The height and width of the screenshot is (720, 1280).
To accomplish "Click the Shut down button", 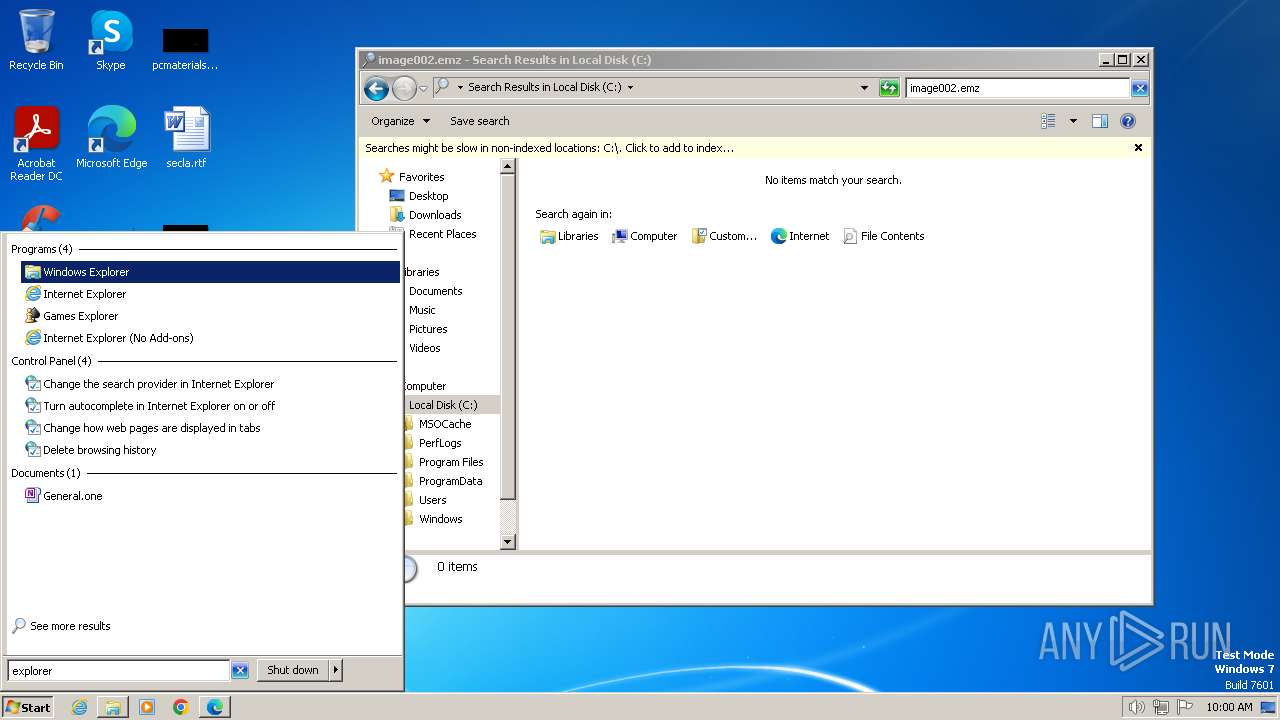I will (293, 670).
